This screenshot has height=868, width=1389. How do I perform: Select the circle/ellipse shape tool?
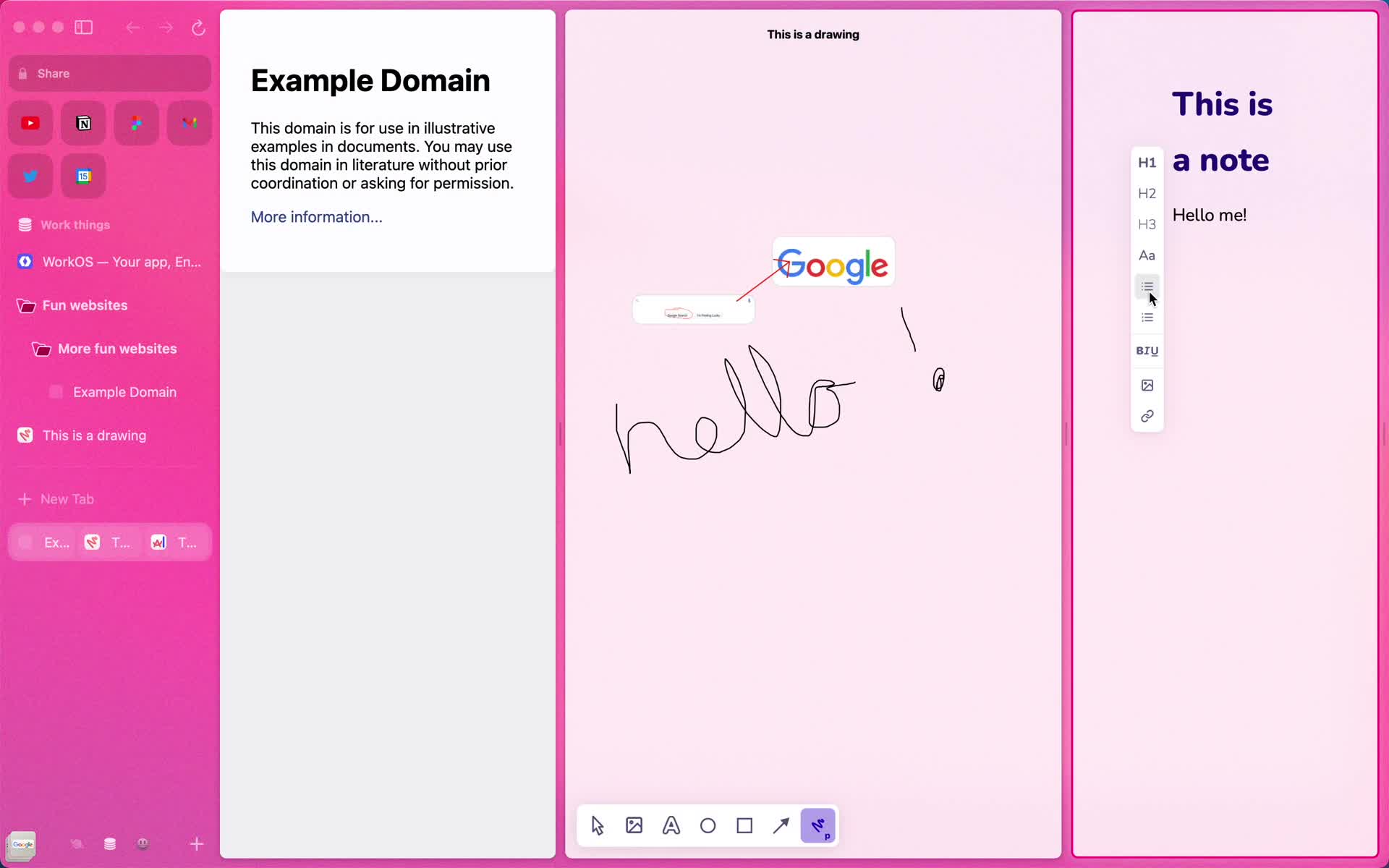(707, 825)
